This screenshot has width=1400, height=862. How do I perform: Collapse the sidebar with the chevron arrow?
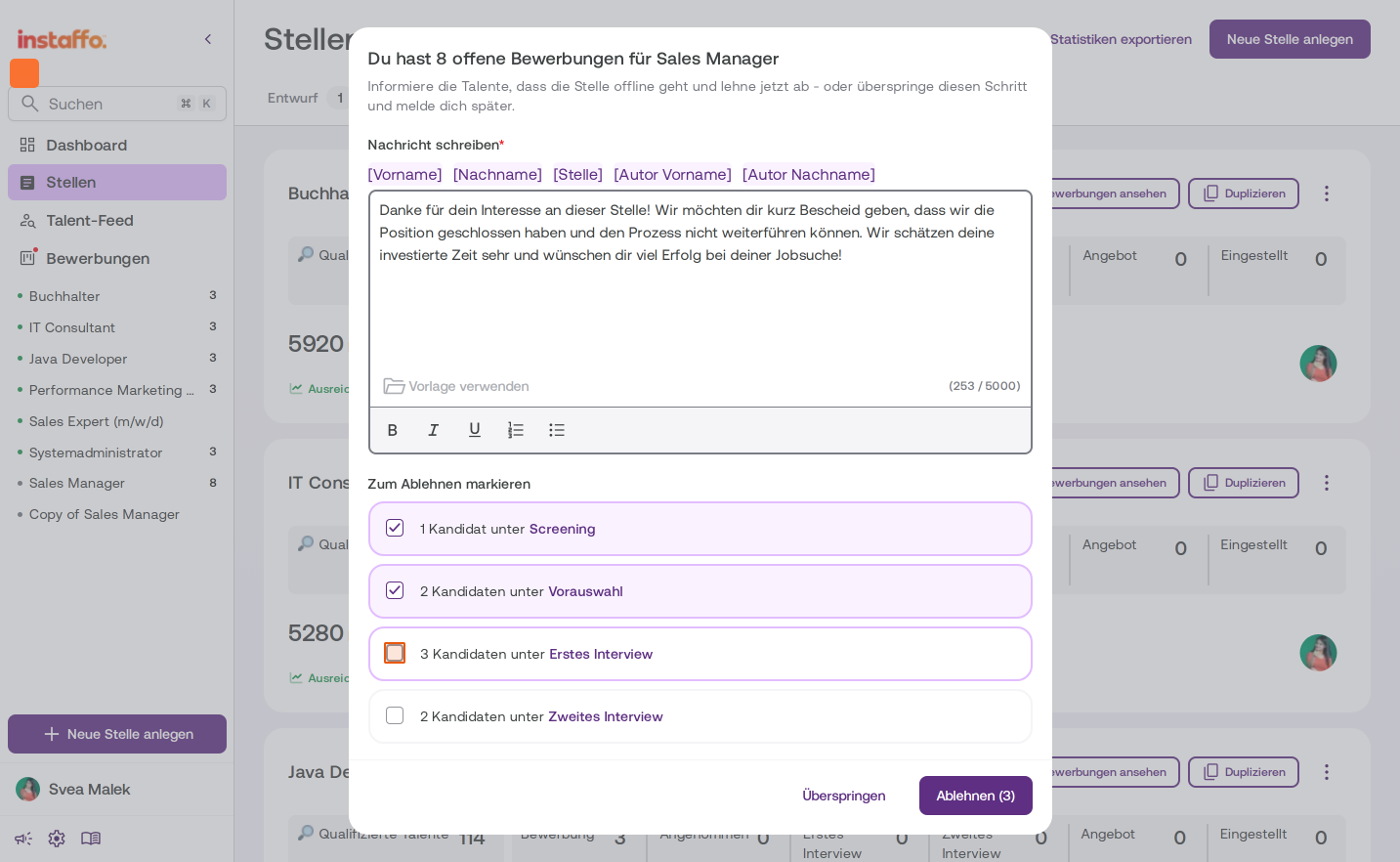click(x=208, y=39)
